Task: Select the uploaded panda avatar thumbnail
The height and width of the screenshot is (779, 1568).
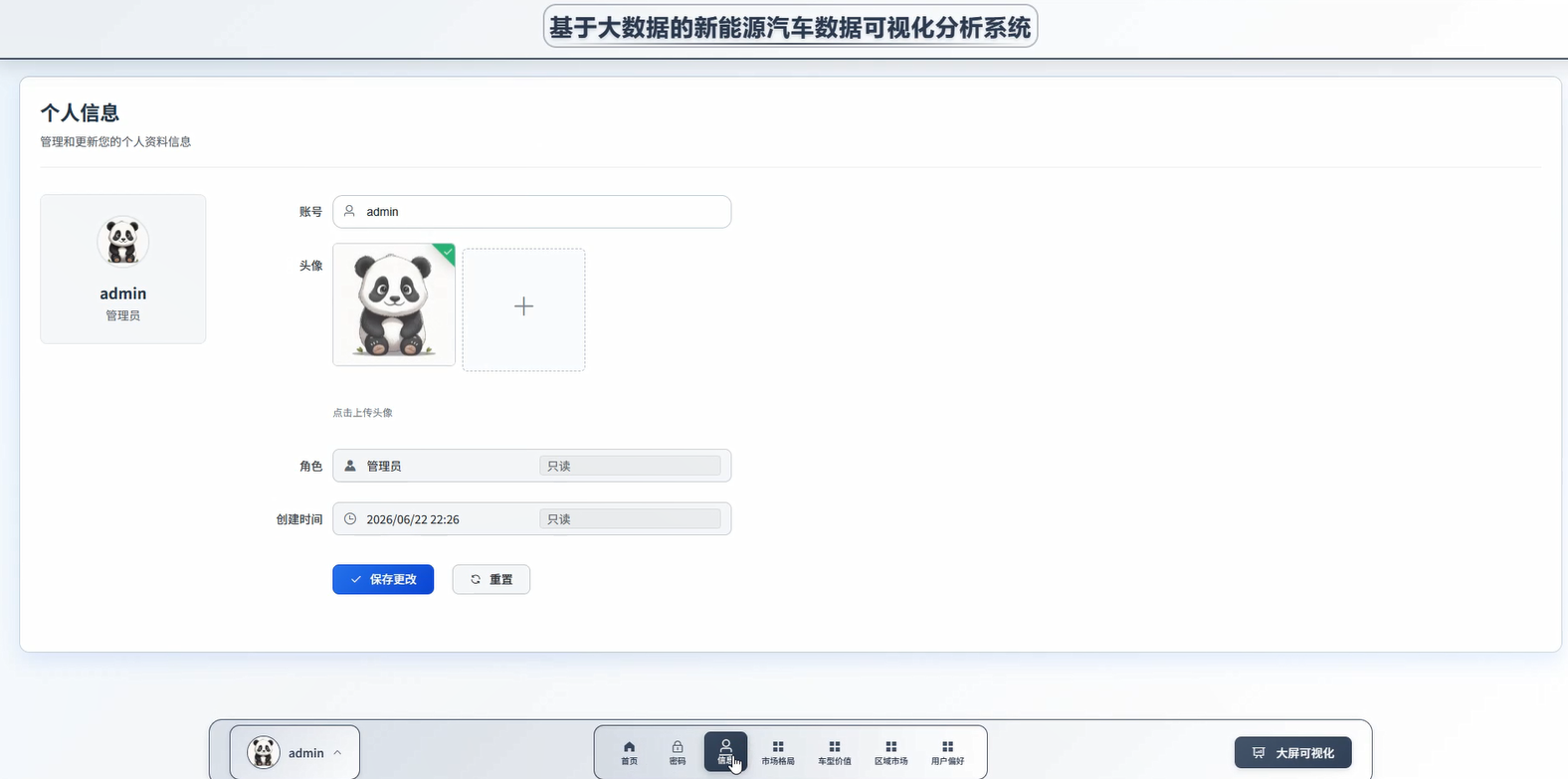Action: point(394,304)
